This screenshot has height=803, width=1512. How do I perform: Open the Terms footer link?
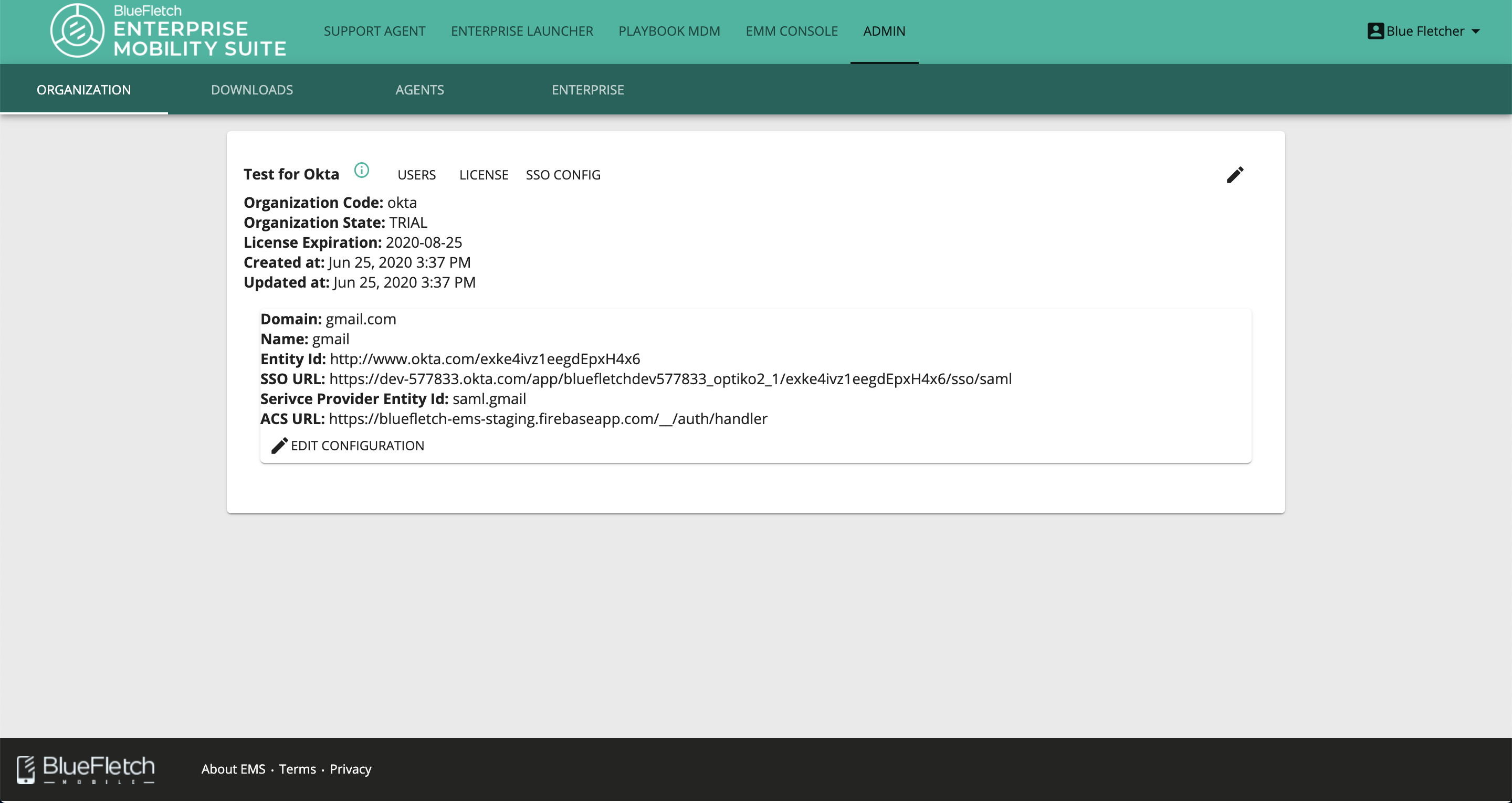297,769
